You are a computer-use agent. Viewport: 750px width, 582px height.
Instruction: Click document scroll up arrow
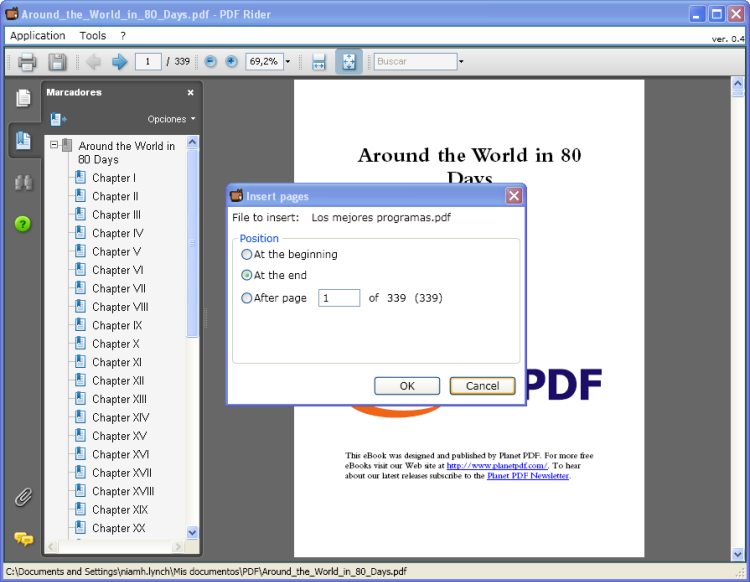click(x=738, y=83)
